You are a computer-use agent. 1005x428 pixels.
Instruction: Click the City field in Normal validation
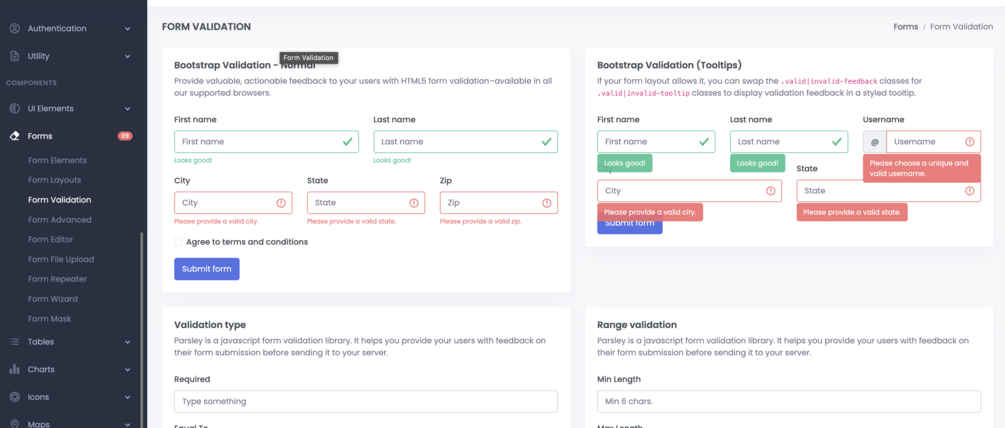(225, 203)
